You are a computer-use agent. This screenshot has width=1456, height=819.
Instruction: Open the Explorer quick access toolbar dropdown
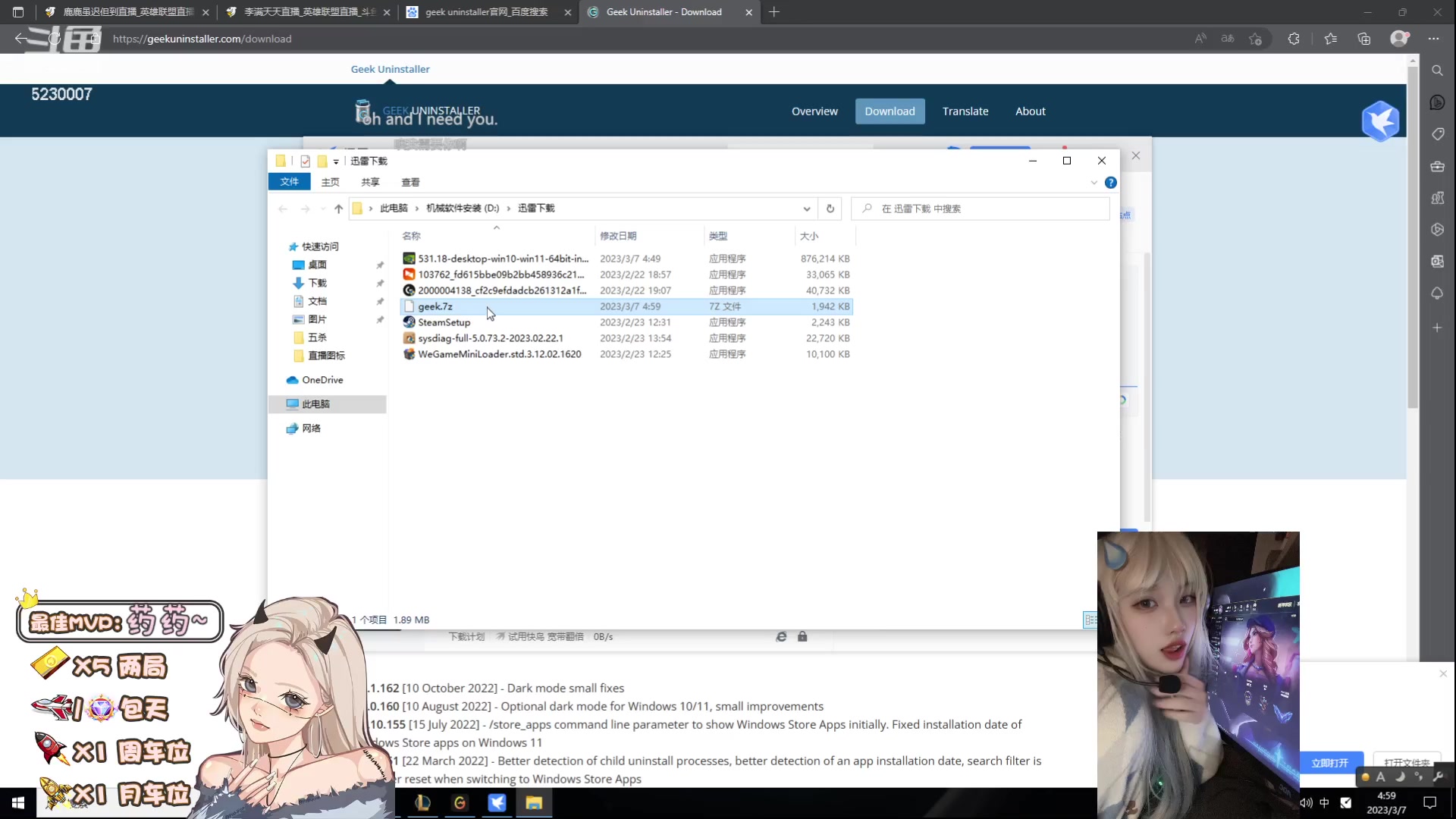point(336,162)
